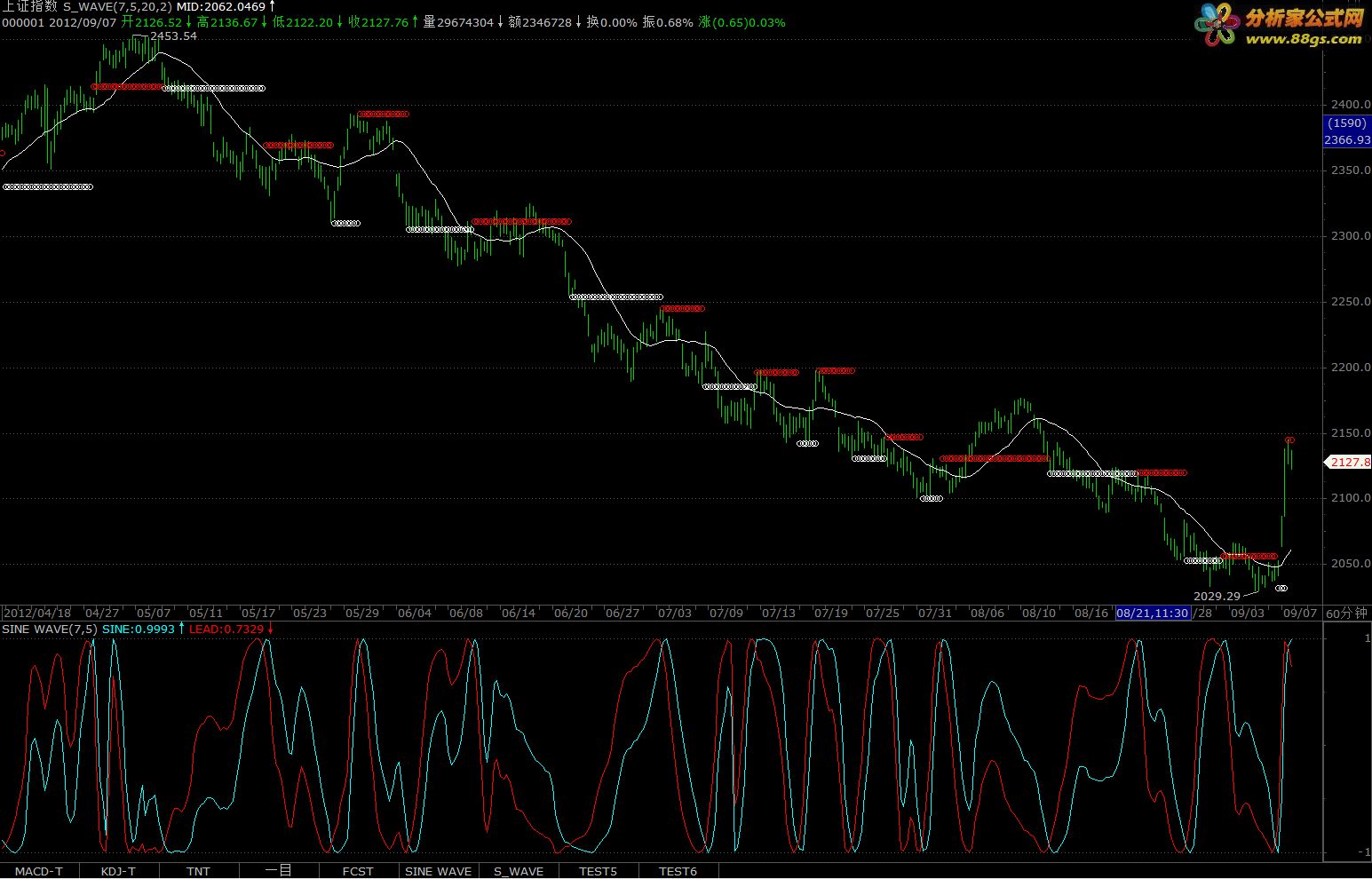Click the turnover amount 额2346728

click(x=540, y=22)
